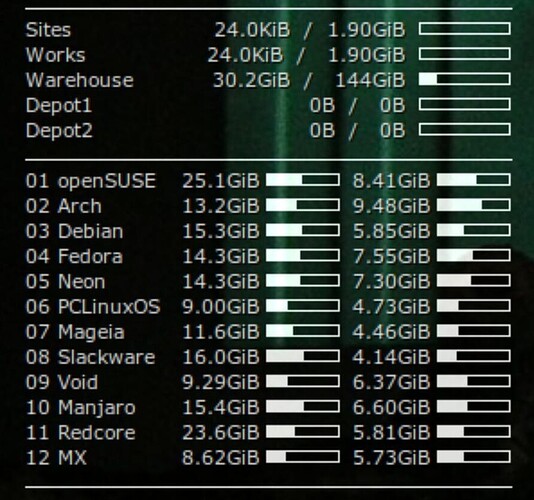
Task: Click the Works partition label
Action: pos(56,55)
